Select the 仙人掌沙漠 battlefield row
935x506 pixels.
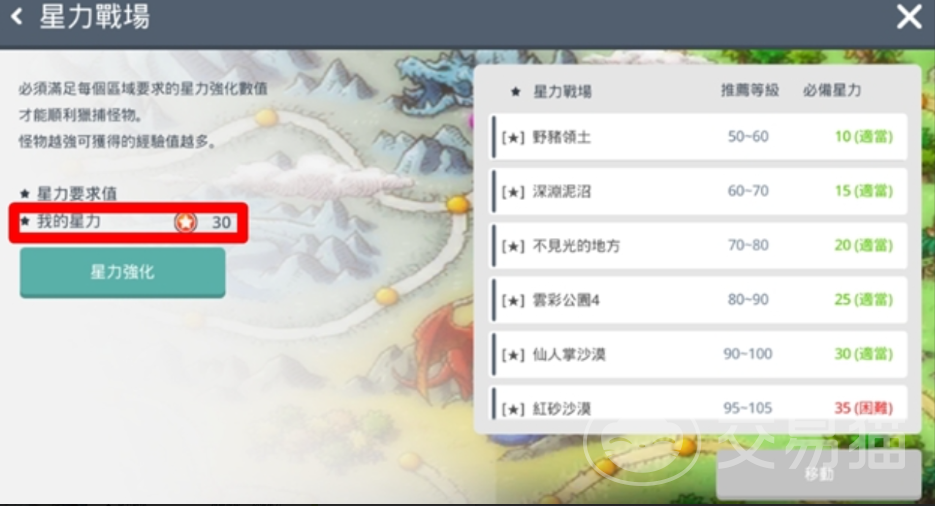698,355
